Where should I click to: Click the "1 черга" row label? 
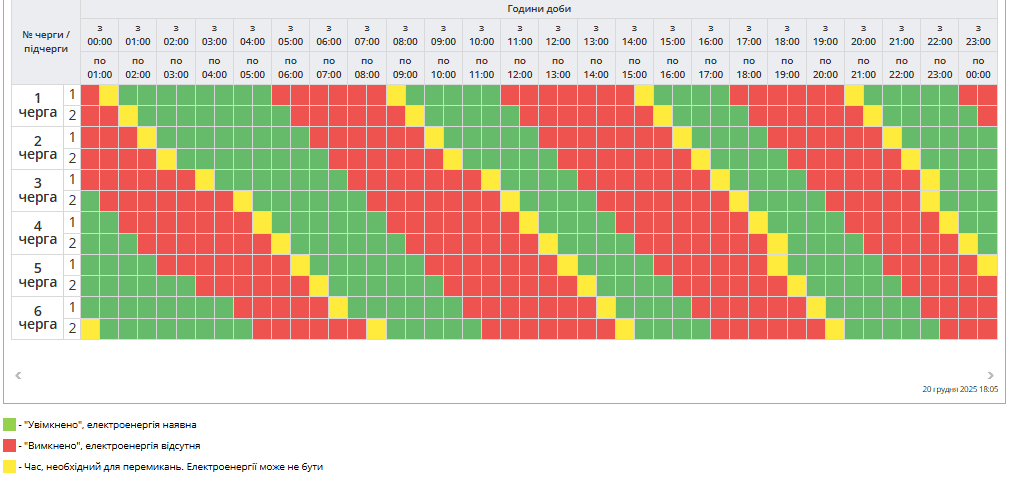pyautogui.click(x=38, y=105)
